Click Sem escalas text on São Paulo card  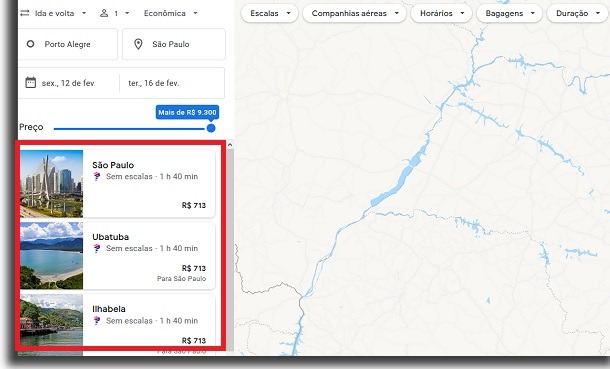point(130,177)
